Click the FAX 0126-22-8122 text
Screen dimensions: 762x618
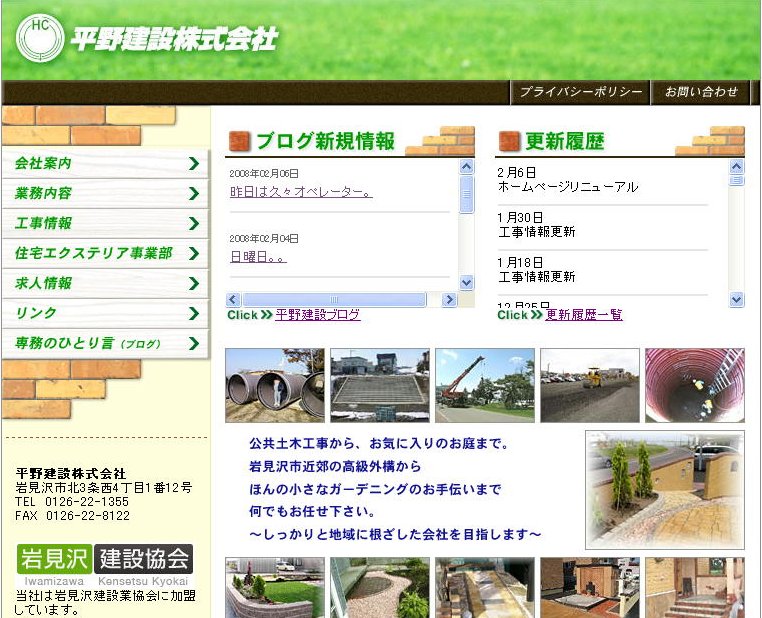coord(72,515)
